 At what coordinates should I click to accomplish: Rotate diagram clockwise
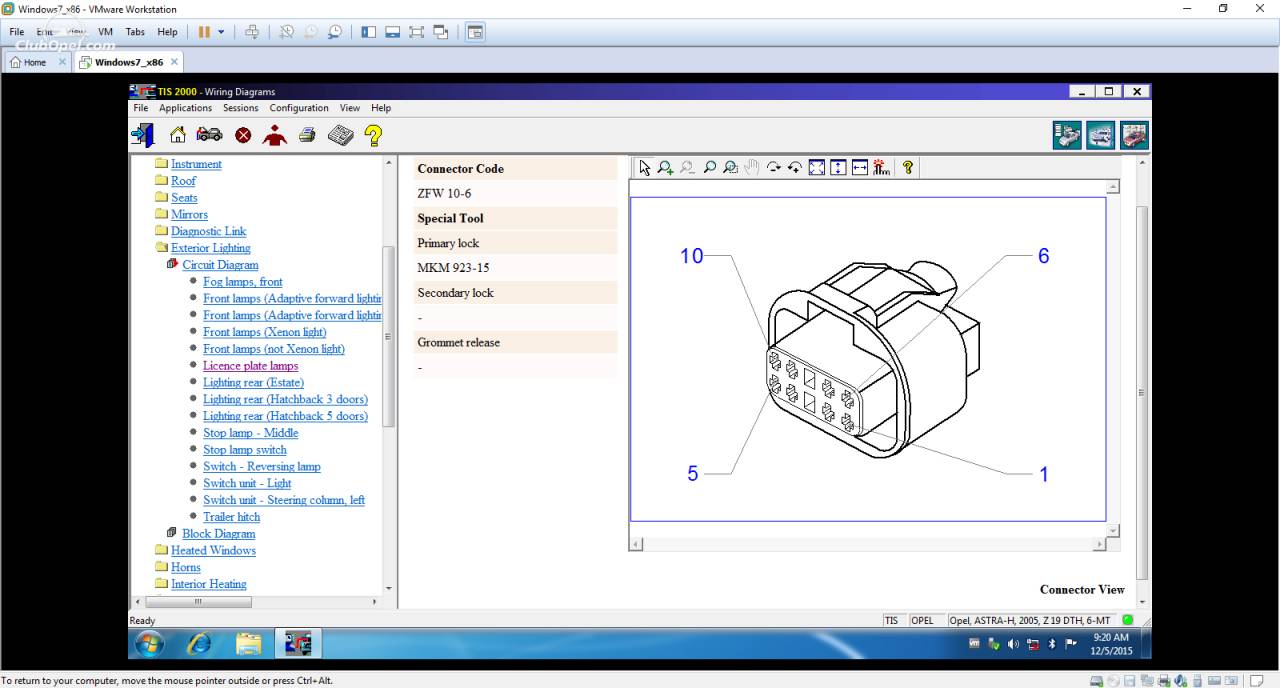pyautogui.click(x=773, y=168)
